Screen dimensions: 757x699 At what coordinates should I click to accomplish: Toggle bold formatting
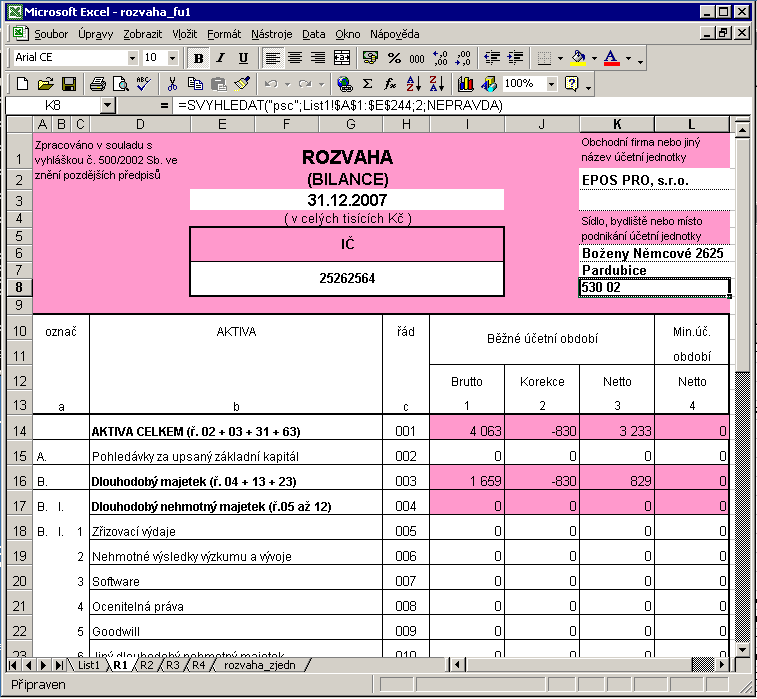[x=199, y=58]
